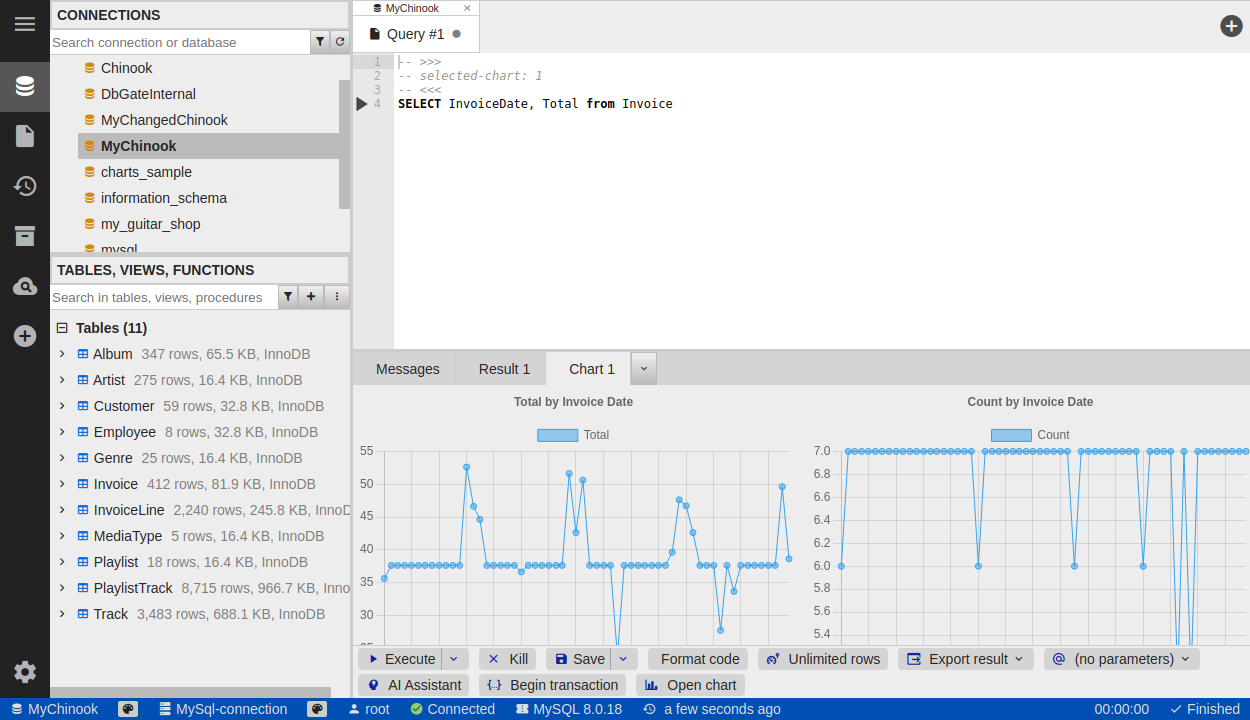Open query history sidebar icon
Screen dimensions: 1250x720
(x=25, y=186)
